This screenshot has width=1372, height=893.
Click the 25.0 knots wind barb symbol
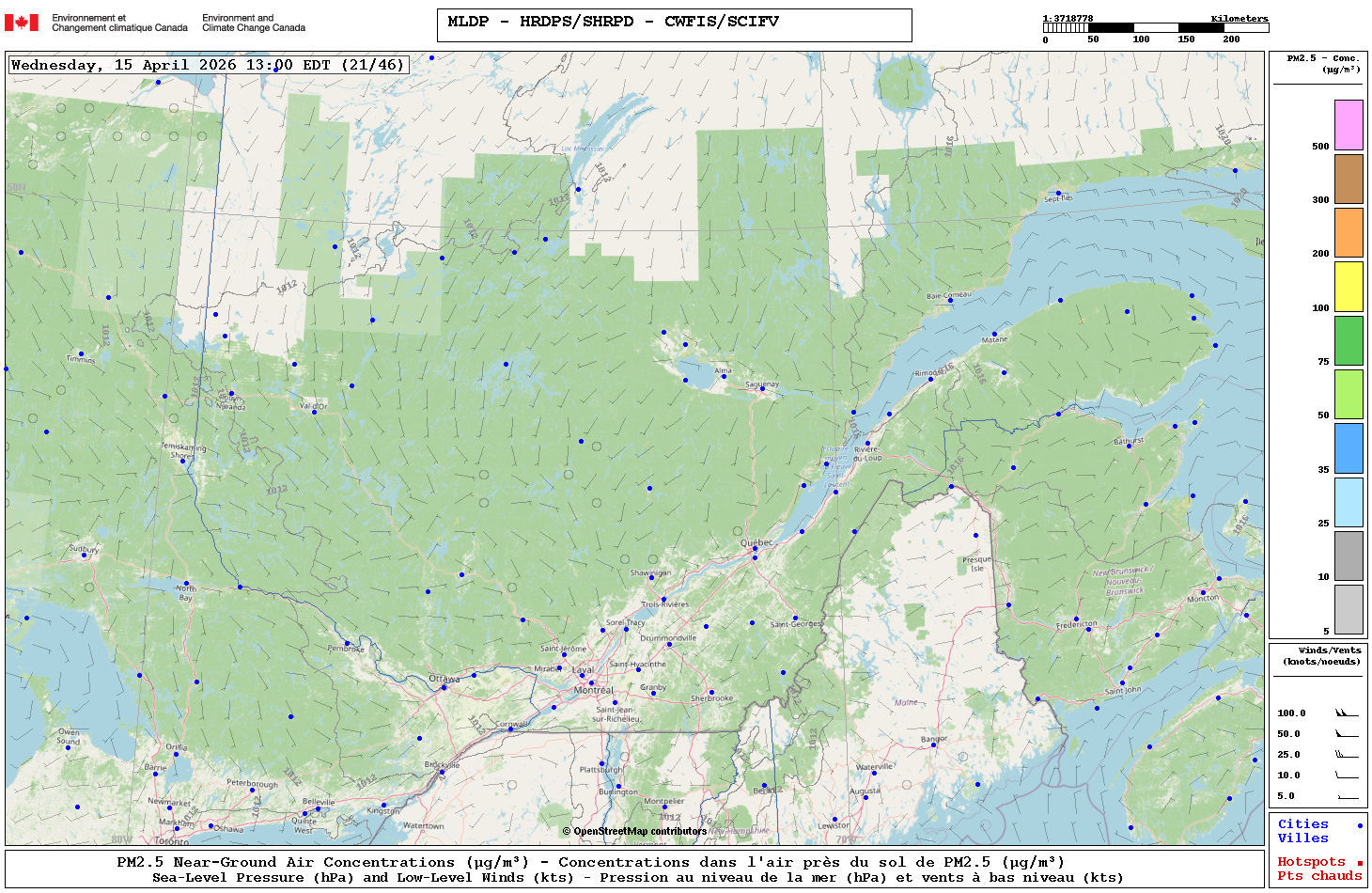(1346, 755)
